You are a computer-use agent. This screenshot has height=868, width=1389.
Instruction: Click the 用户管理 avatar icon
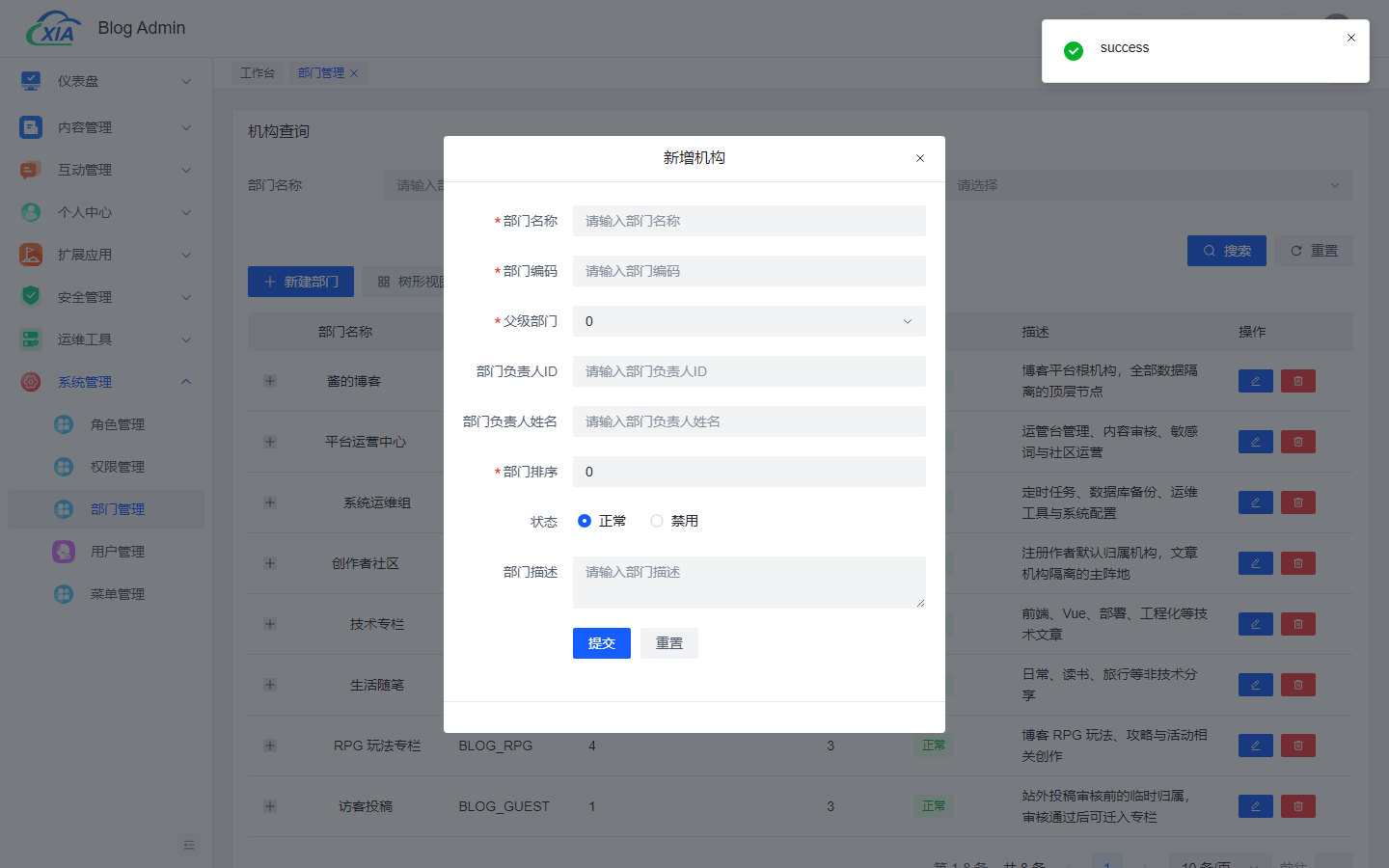click(x=64, y=552)
